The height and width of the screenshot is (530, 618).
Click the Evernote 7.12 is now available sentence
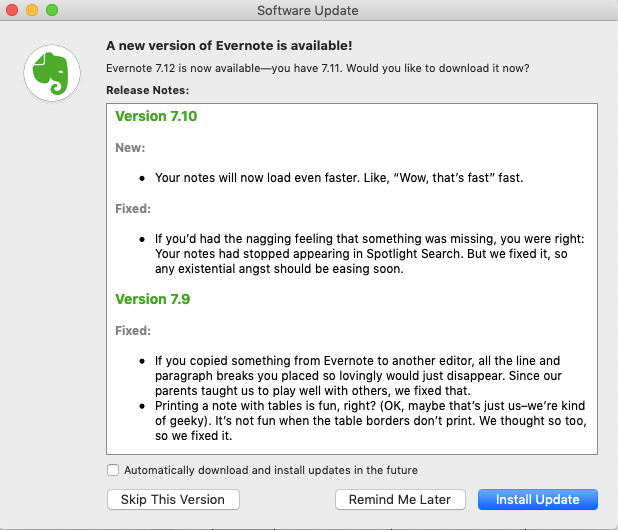(x=318, y=68)
